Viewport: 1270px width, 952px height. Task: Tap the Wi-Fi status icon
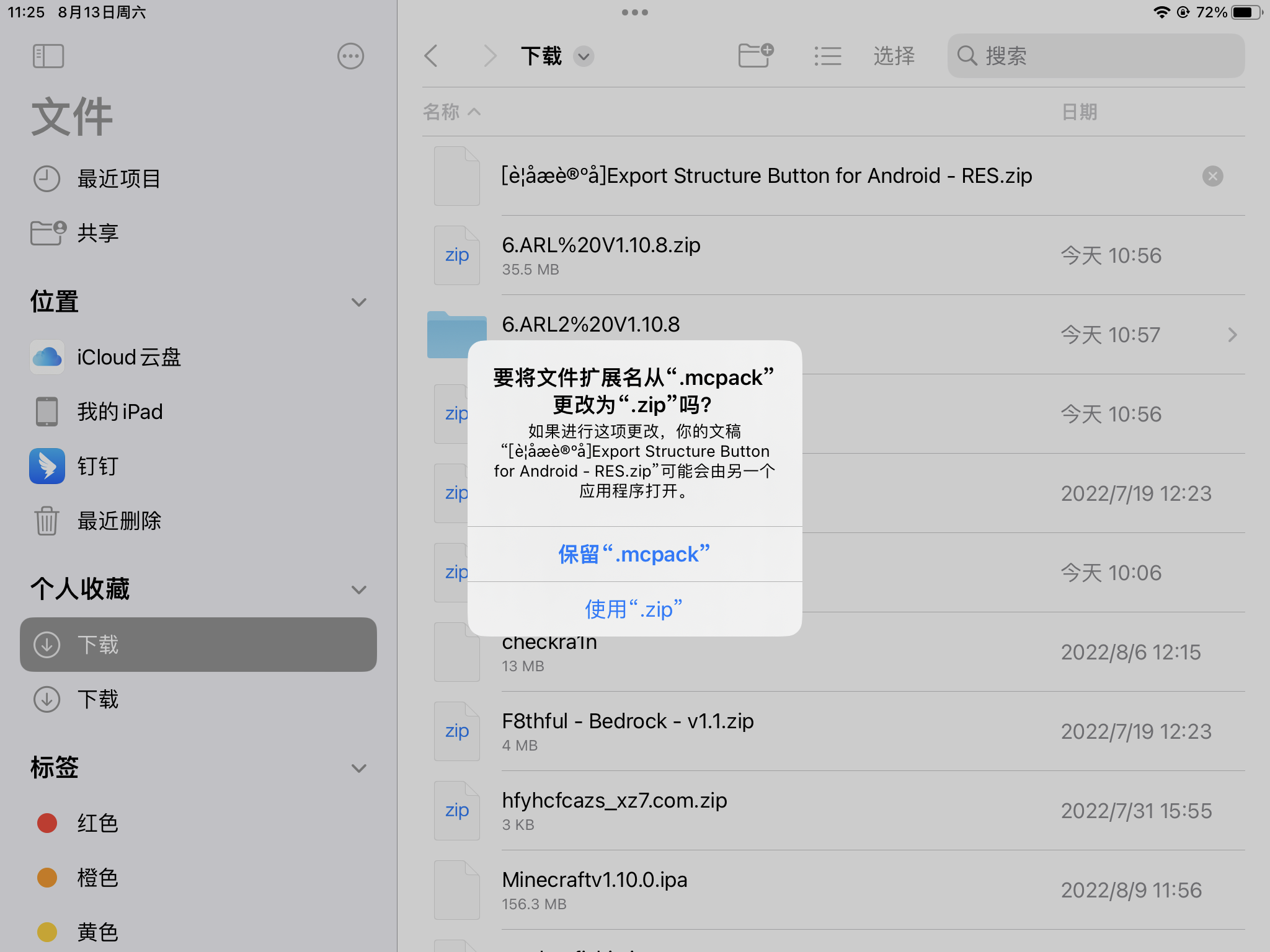[1161, 12]
